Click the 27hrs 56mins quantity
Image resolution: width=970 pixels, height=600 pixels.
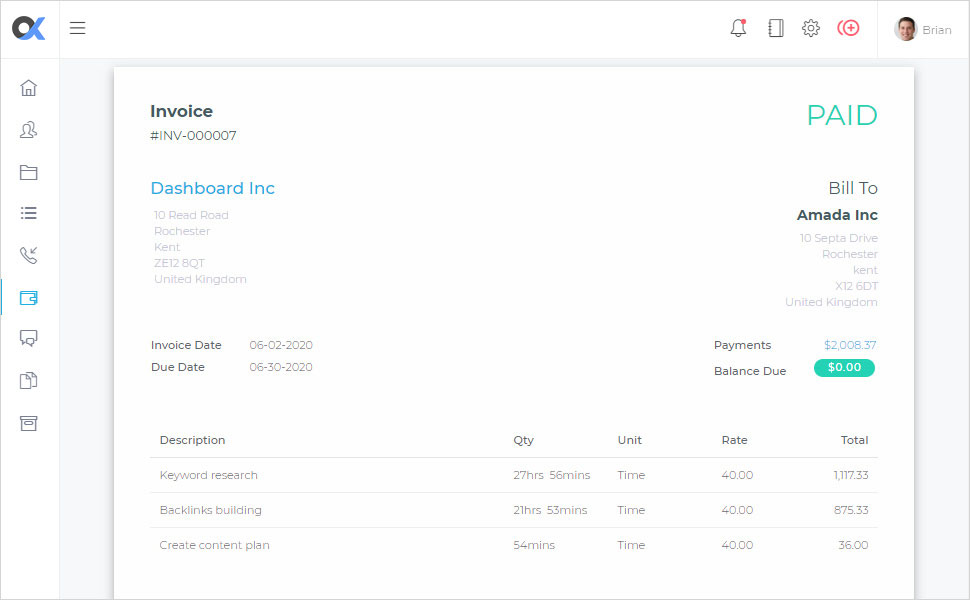pyautogui.click(x=551, y=475)
